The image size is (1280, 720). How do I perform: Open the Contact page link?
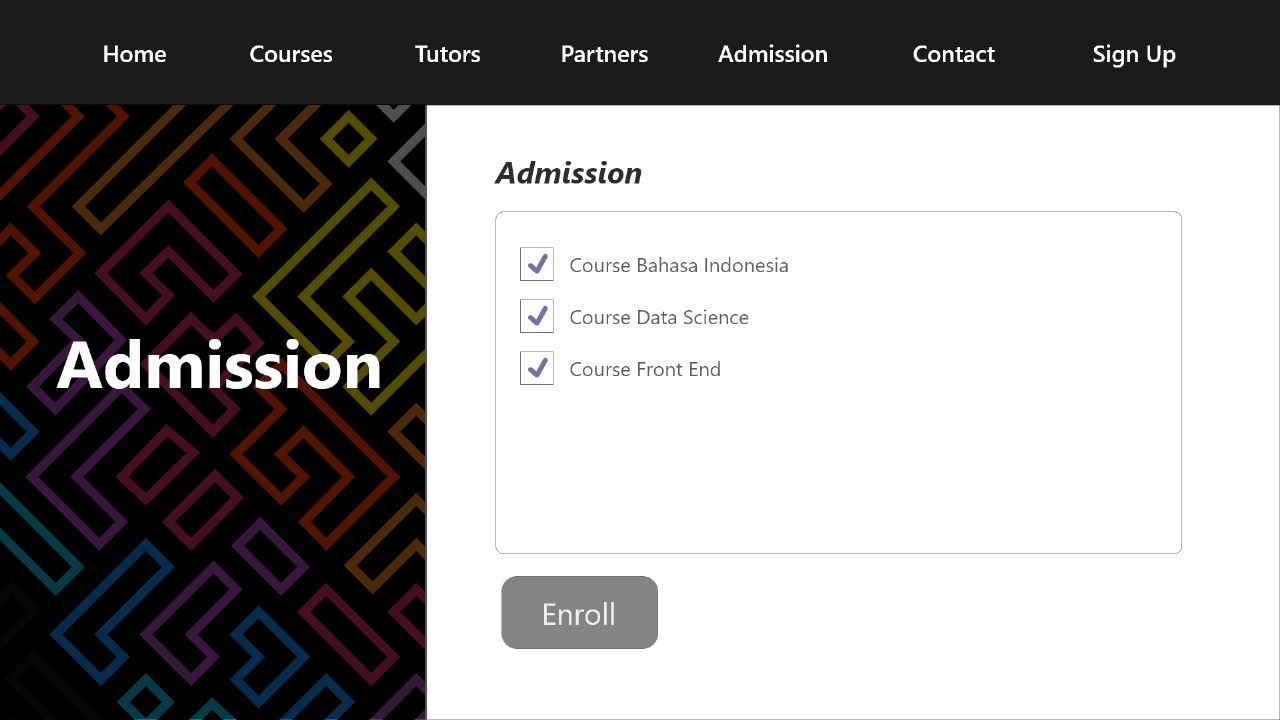(953, 54)
